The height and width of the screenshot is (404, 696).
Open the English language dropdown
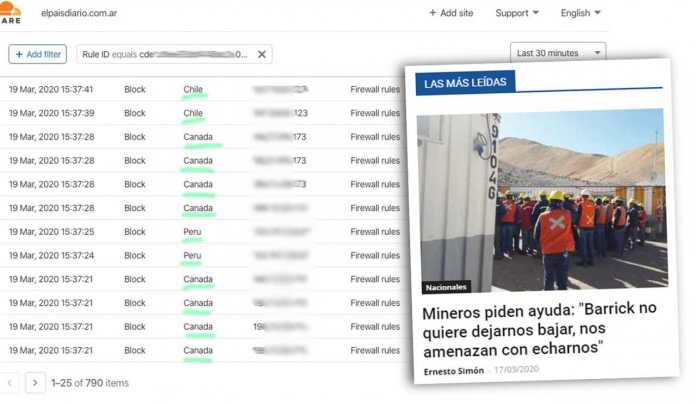click(582, 13)
